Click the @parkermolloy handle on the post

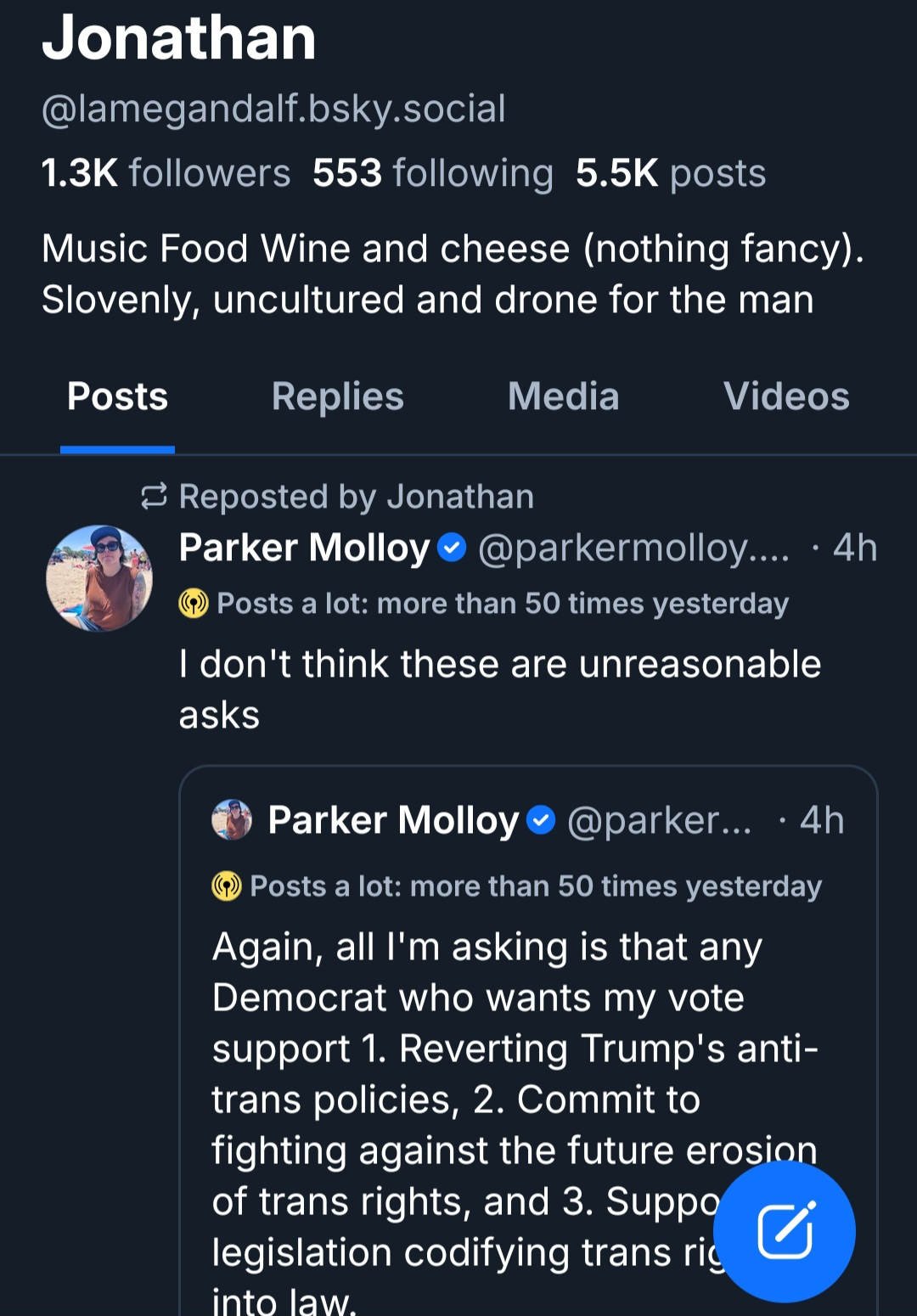(633, 548)
